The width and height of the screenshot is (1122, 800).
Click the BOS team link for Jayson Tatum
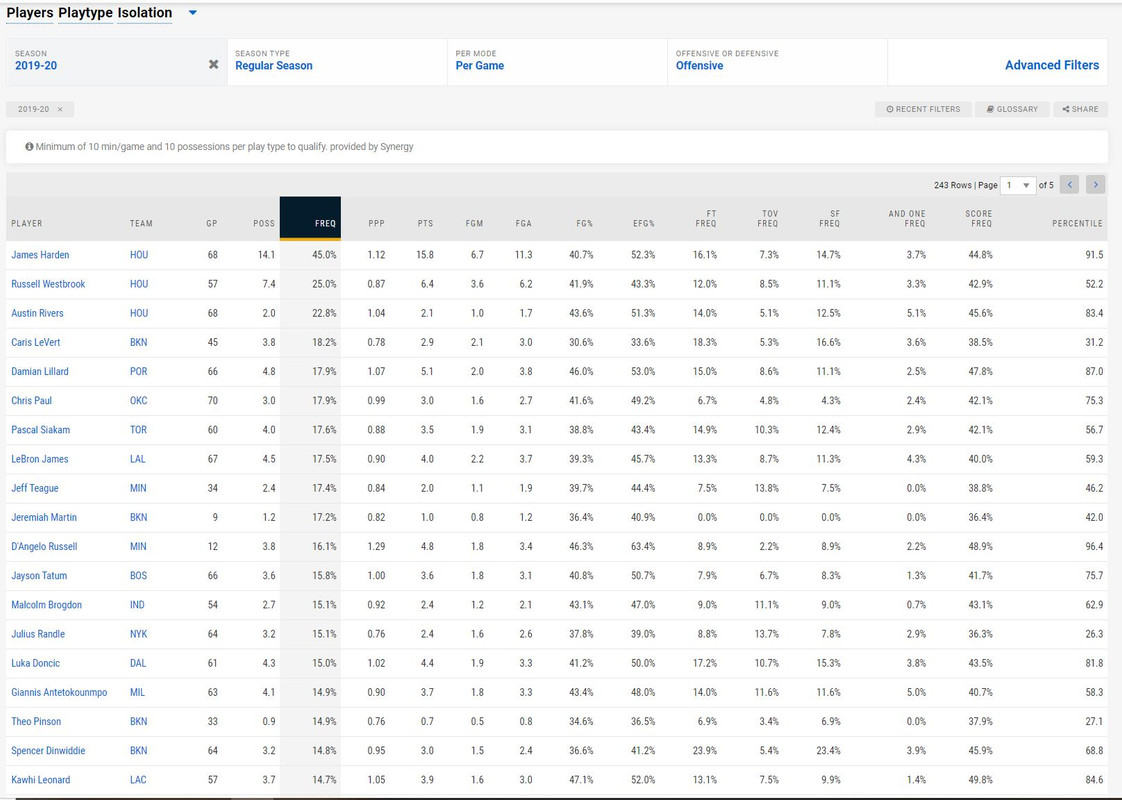tap(139, 576)
